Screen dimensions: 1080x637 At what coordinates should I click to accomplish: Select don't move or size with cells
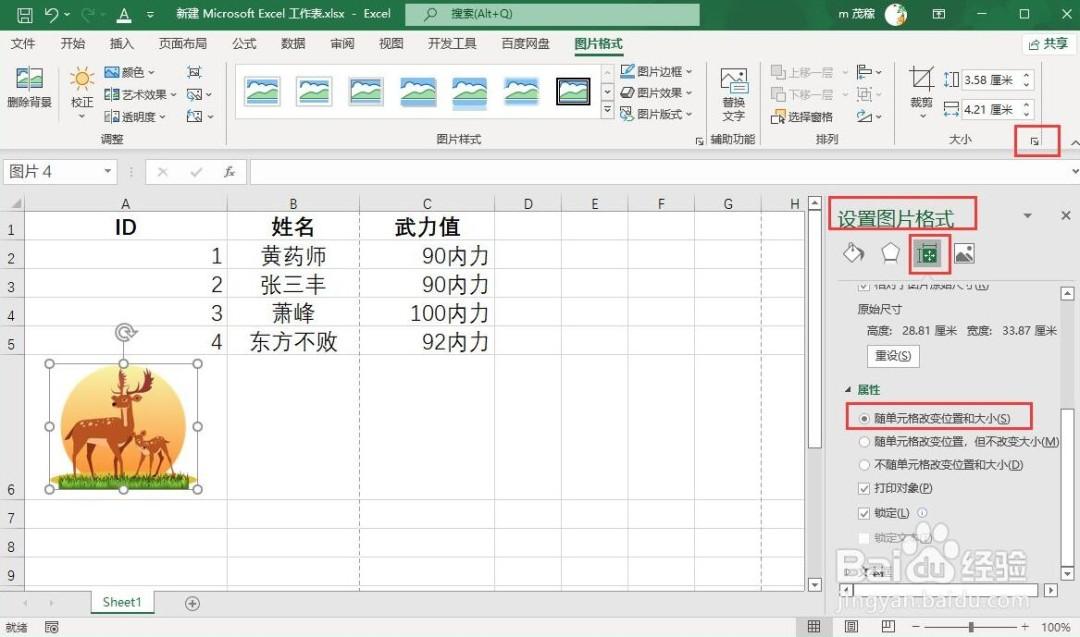point(864,465)
